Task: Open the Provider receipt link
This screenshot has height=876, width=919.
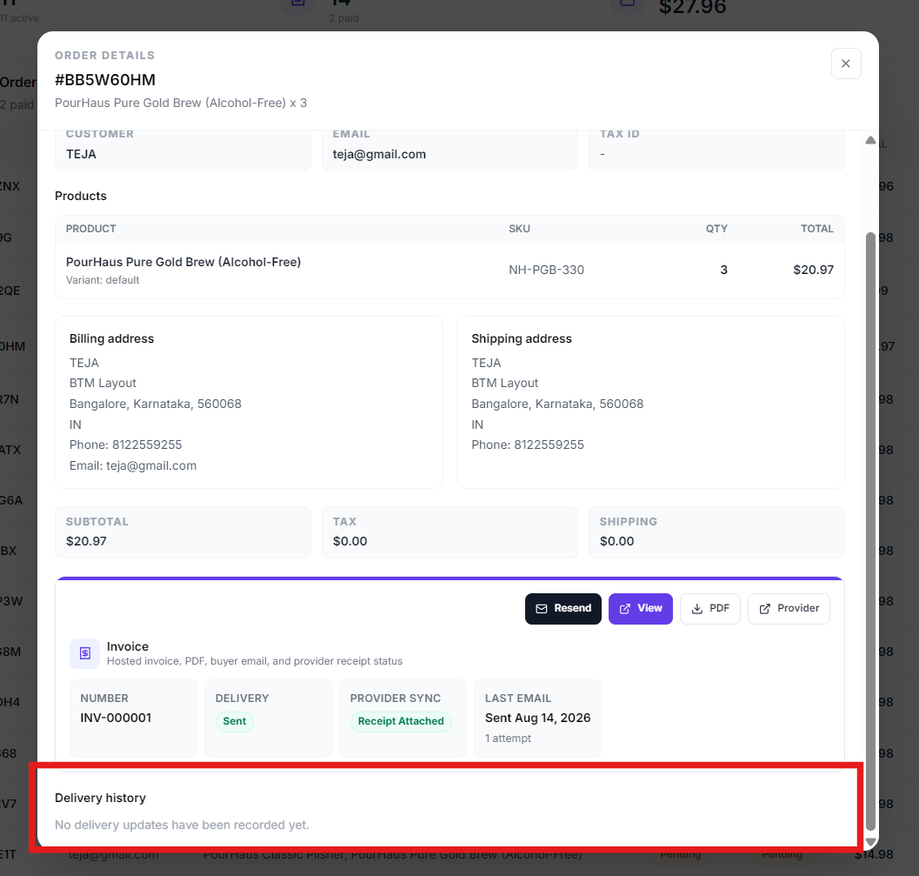Action: coord(788,608)
